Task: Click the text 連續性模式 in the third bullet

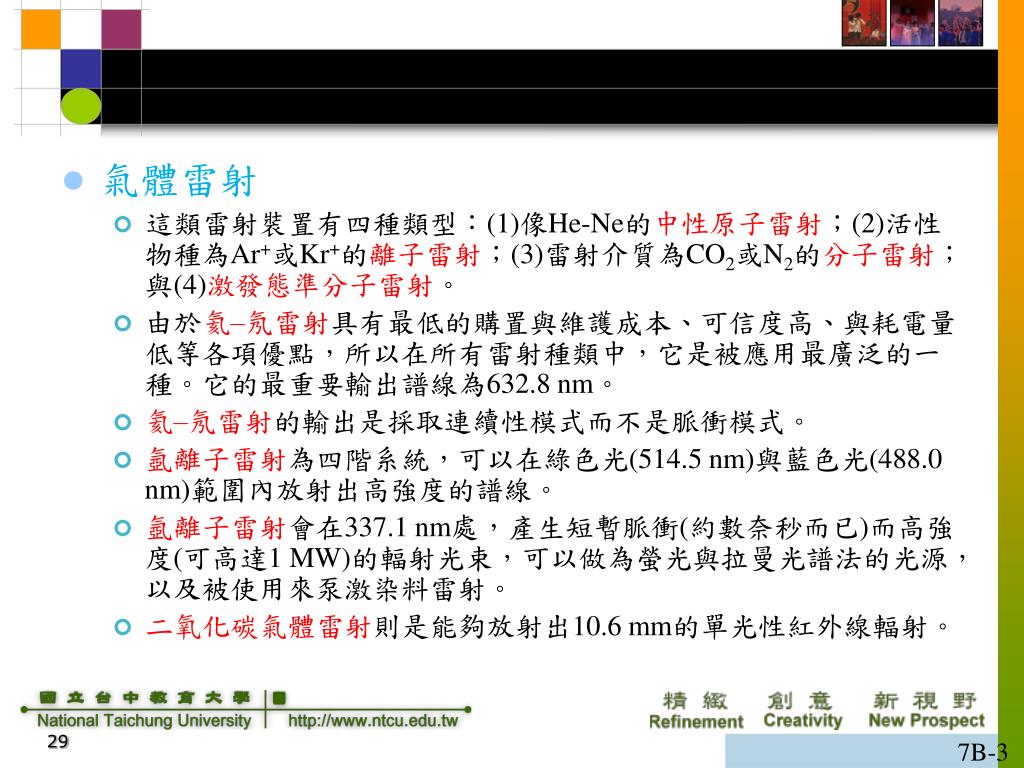Action: 518,423
